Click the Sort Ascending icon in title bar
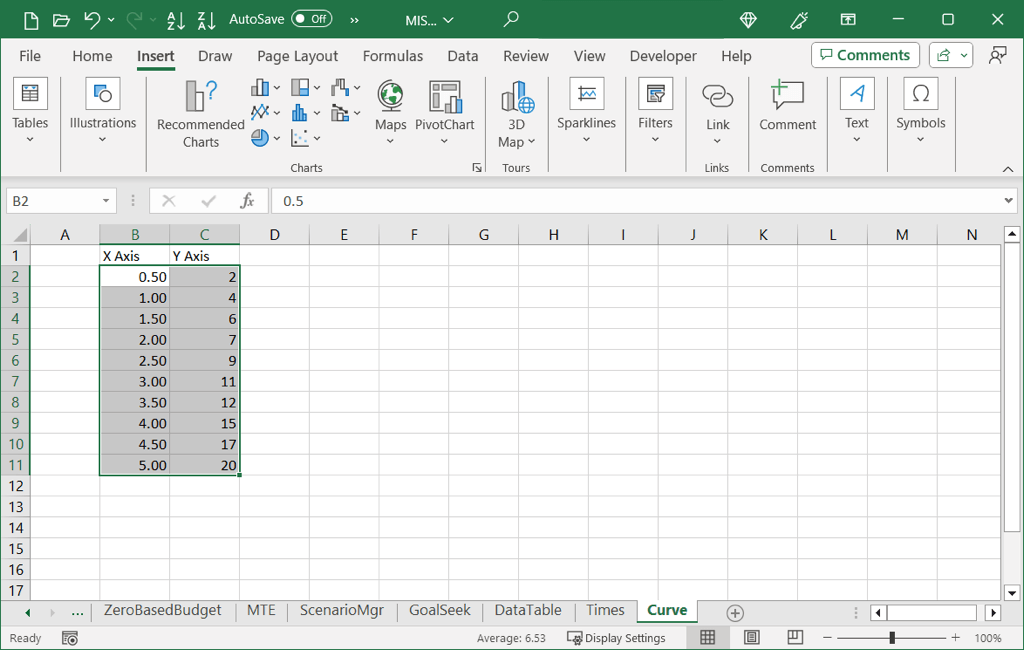Image resolution: width=1024 pixels, height=650 pixels. [x=176, y=19]
